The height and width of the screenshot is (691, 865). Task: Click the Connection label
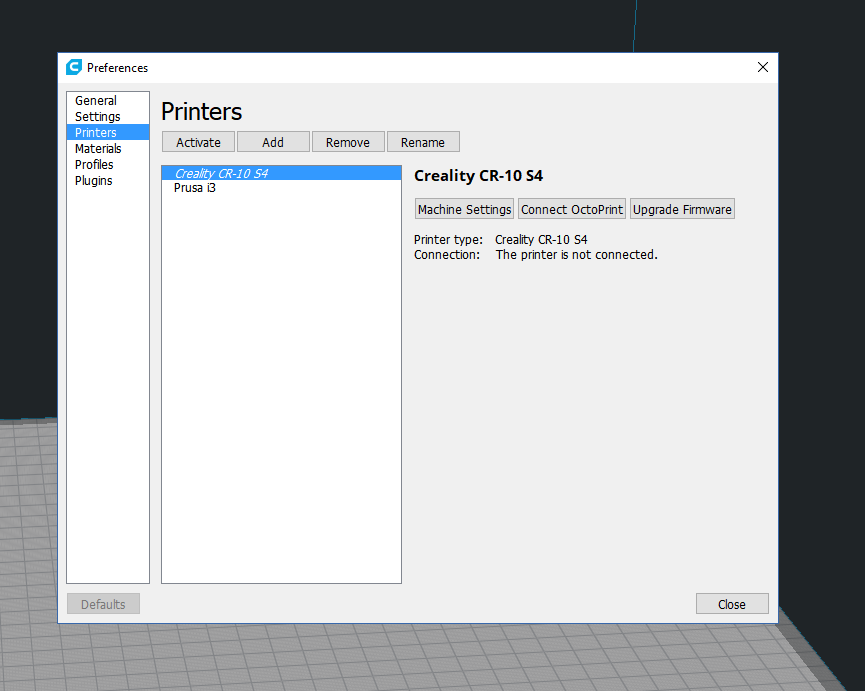[x=447, y=254]
